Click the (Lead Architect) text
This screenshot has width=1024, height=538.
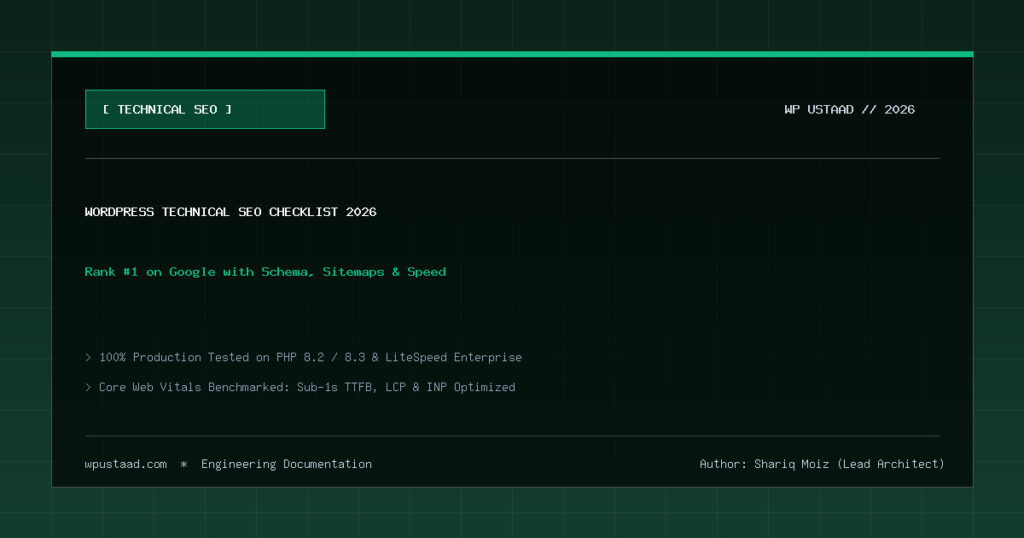click(x=891, y=464)
